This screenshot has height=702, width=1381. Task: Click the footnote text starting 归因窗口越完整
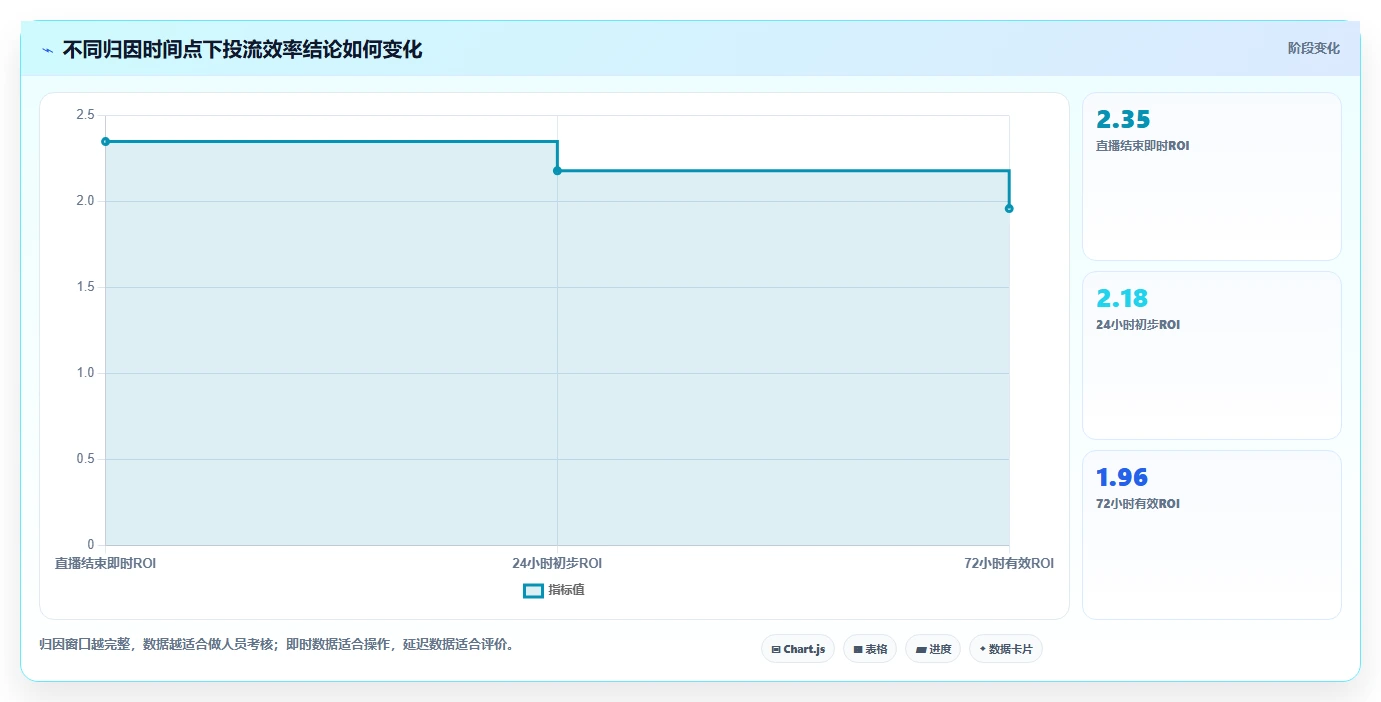click(278, 644)
